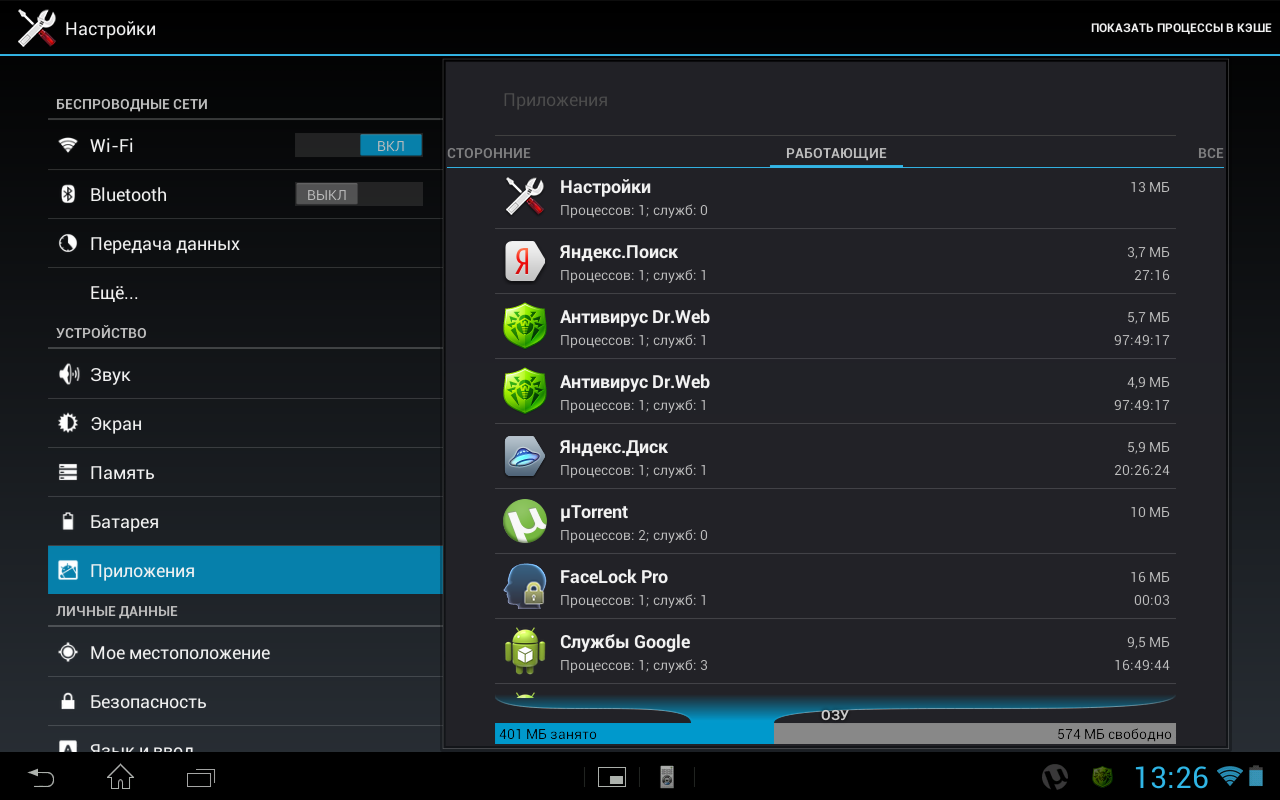The image size is (1280, 800).
Task: Tap the Службы Google android icon
Action: [524, 651]
